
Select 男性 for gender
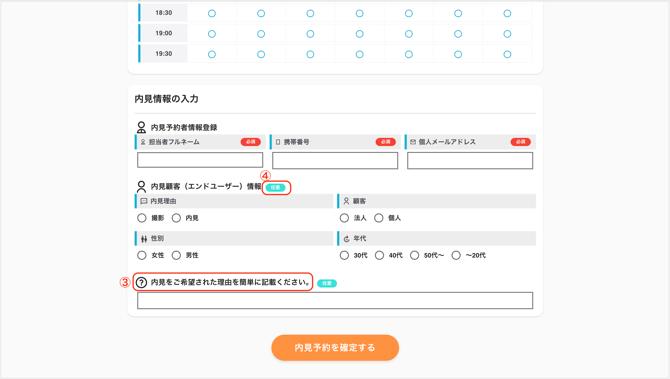(176, 256)
